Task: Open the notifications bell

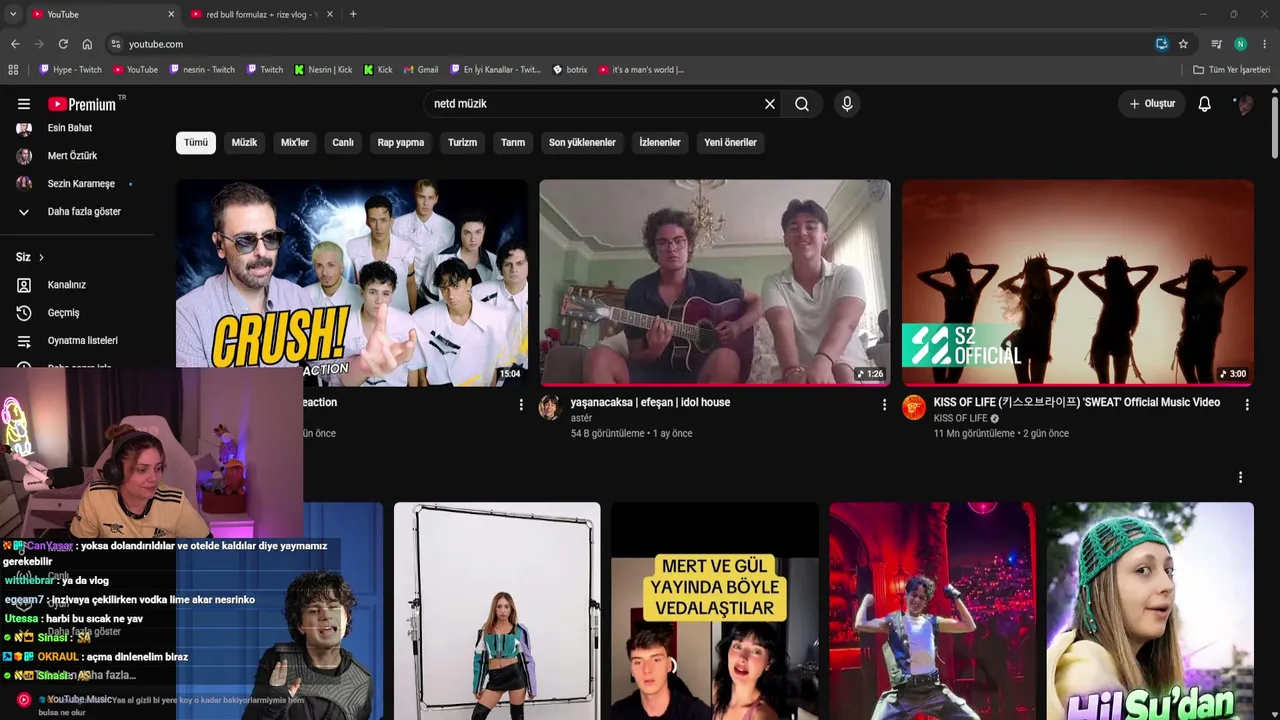Action: (x=1205, y=104)
